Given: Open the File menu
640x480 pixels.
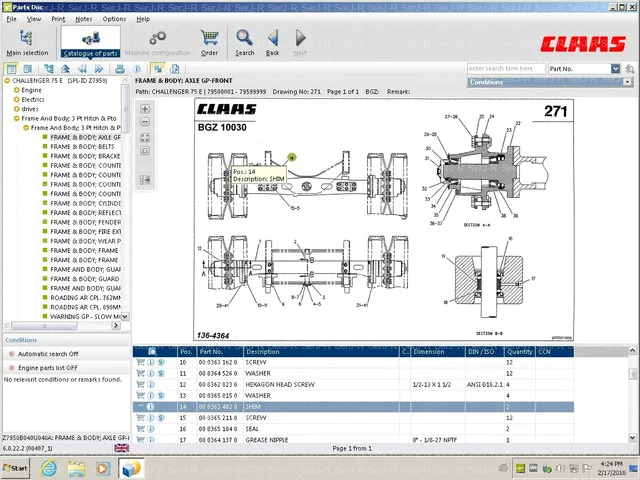Looking at the screenshot, I should [x=11, y=19].
